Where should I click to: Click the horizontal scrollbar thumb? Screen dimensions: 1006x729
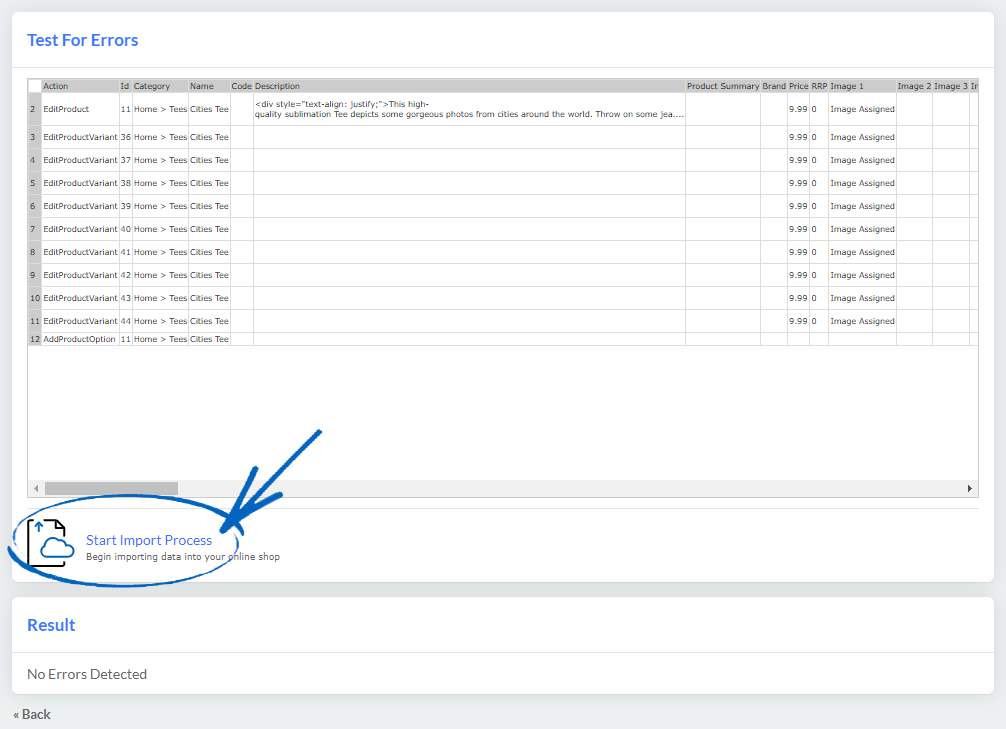(x=110, y=488)
